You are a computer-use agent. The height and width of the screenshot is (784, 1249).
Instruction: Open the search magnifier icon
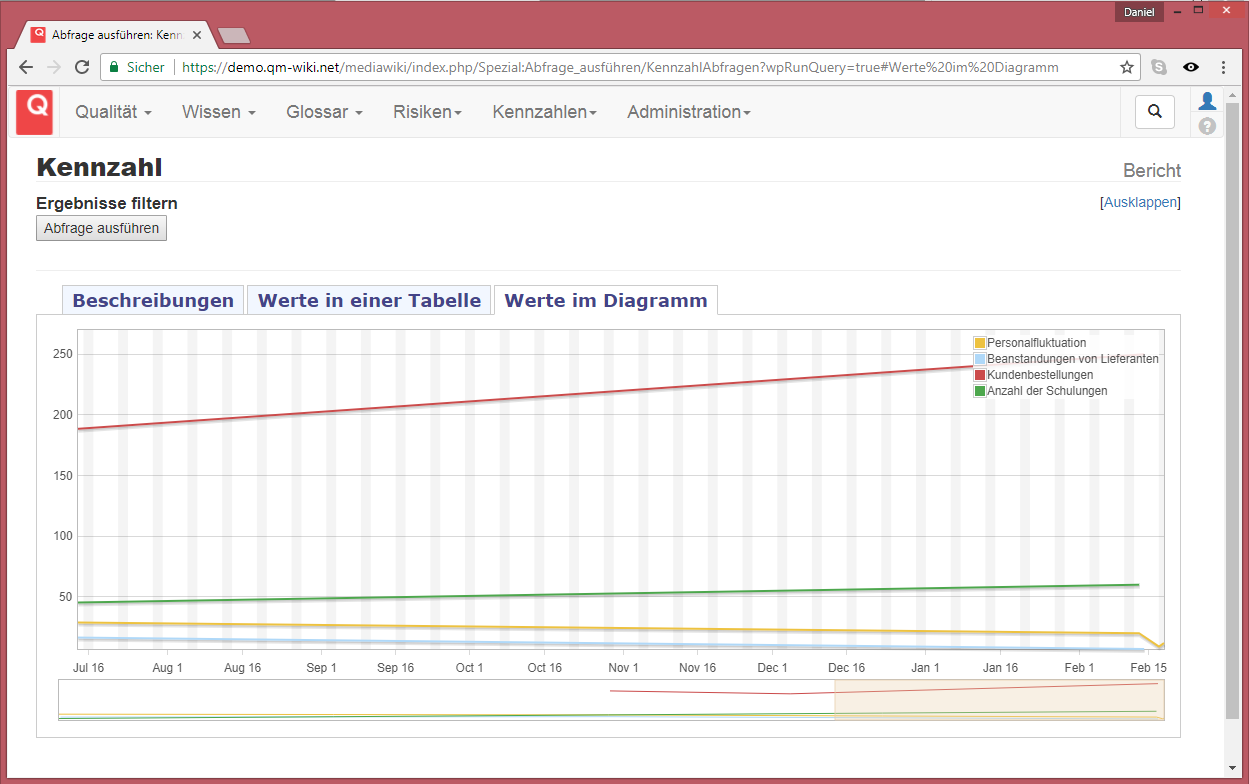pos(1155,112)
